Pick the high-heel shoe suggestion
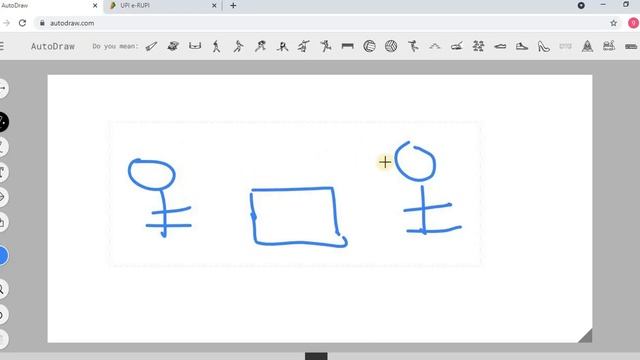The image size is (640, 360). pos(544,47)
